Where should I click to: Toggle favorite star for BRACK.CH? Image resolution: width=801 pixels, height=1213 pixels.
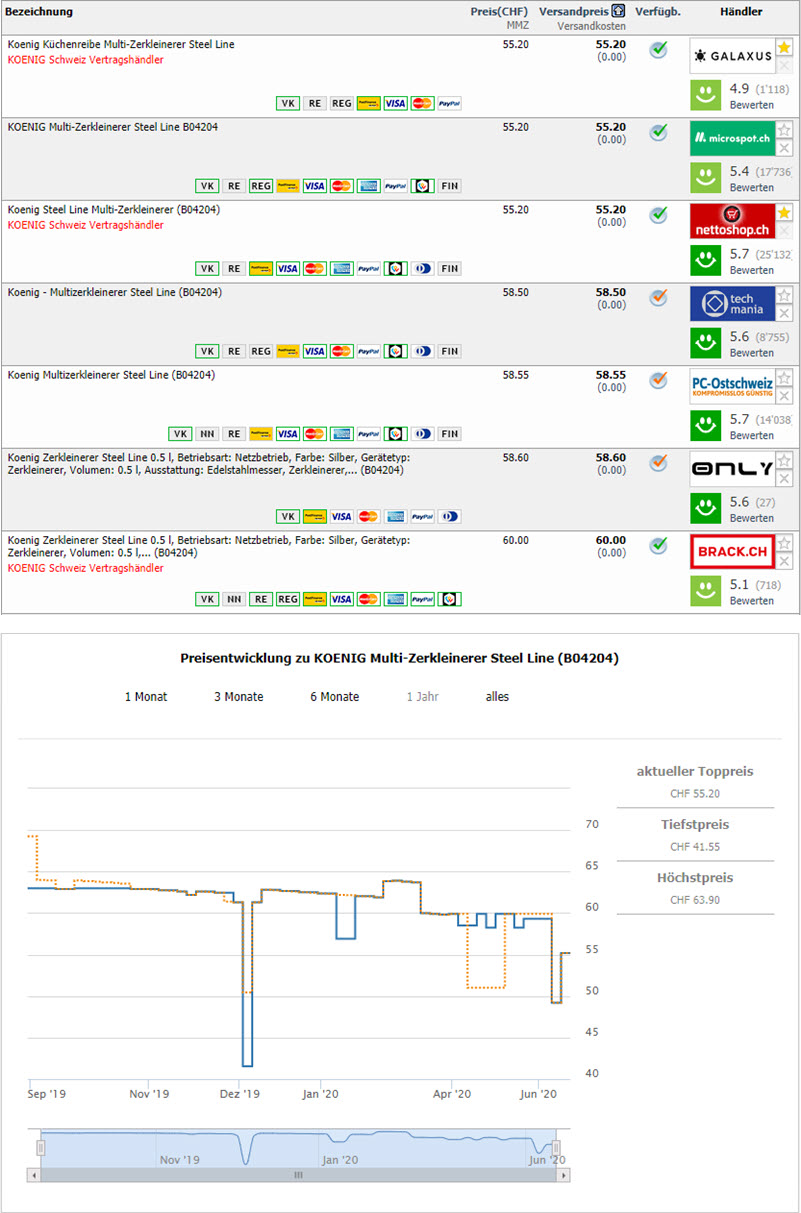(785, 543)
